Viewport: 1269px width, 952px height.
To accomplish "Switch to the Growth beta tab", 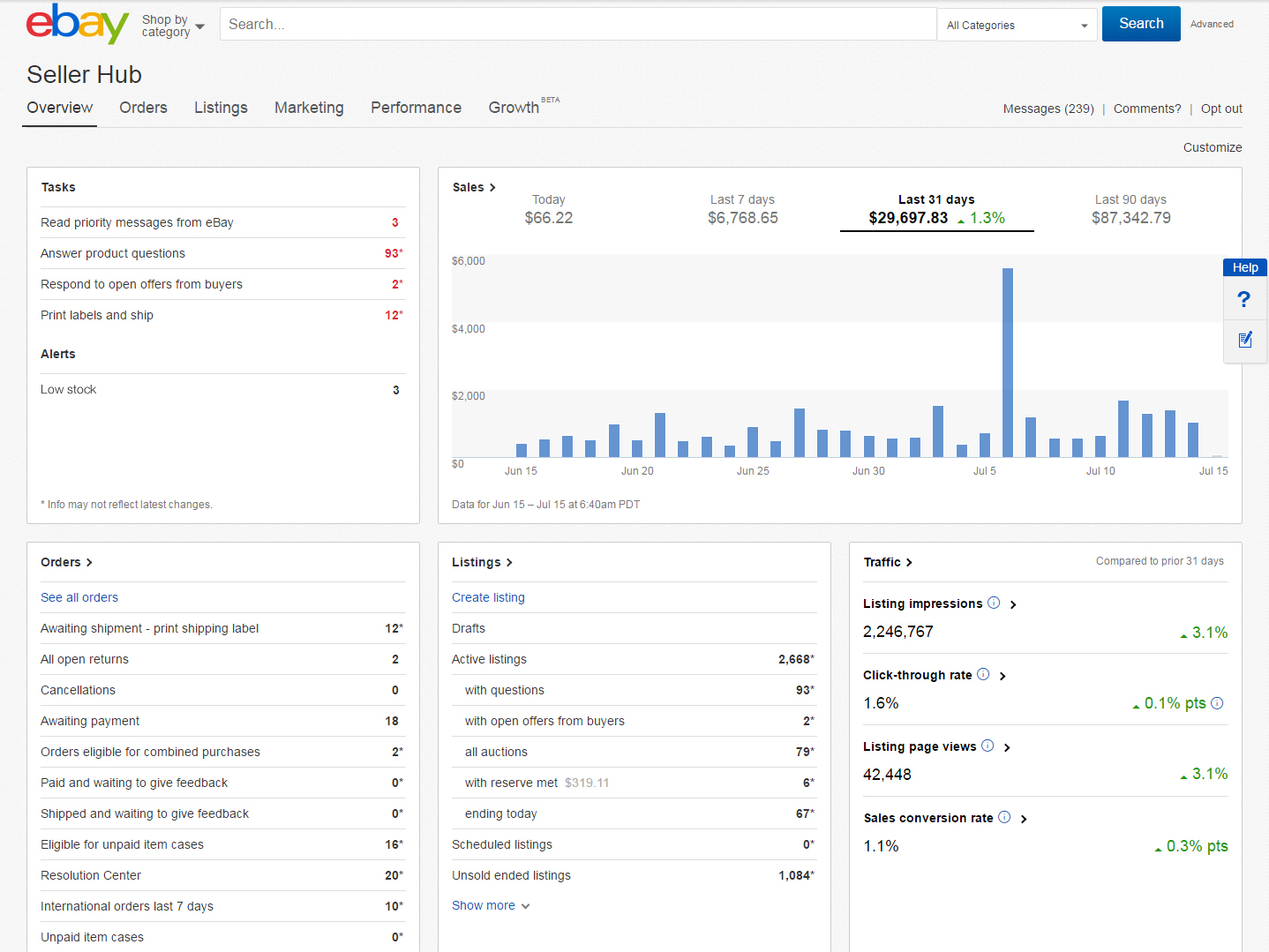I will pyautogui.click(x=523, y=107).
